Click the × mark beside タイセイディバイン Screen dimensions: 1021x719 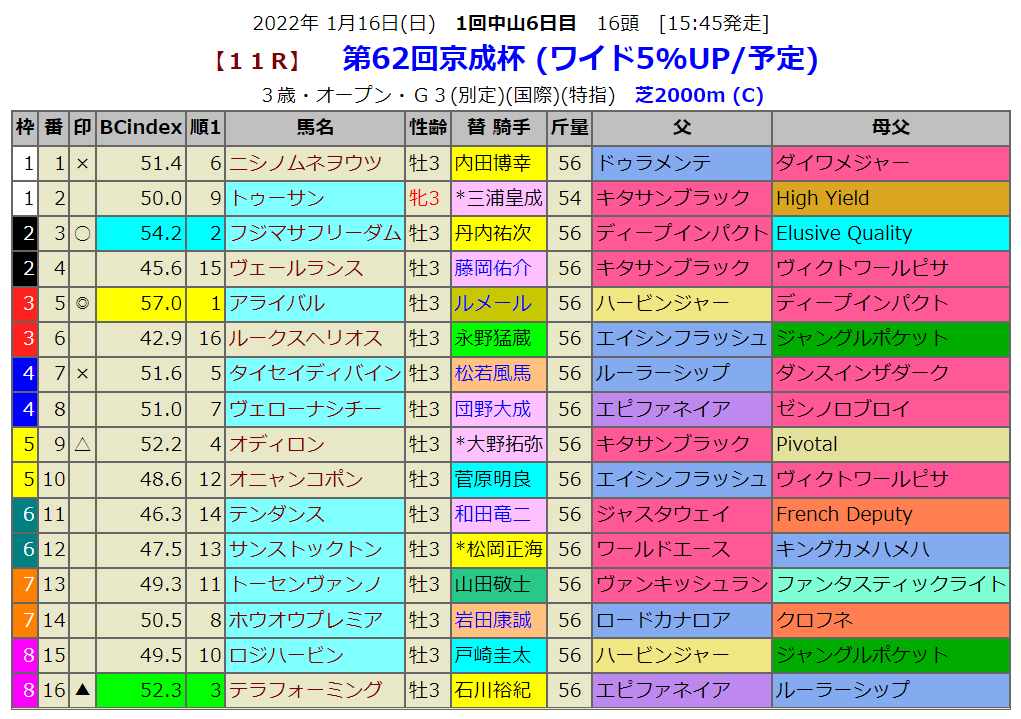point(83,374)
